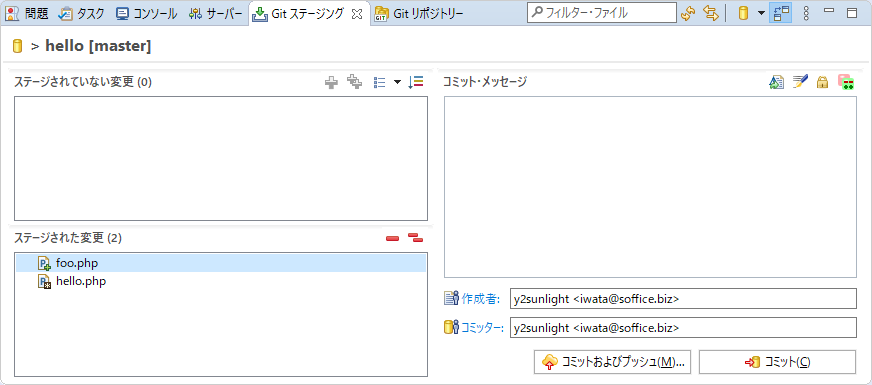Click the add all files double-plus icon
Screen dimensions: 872x385
pos(354,82)
